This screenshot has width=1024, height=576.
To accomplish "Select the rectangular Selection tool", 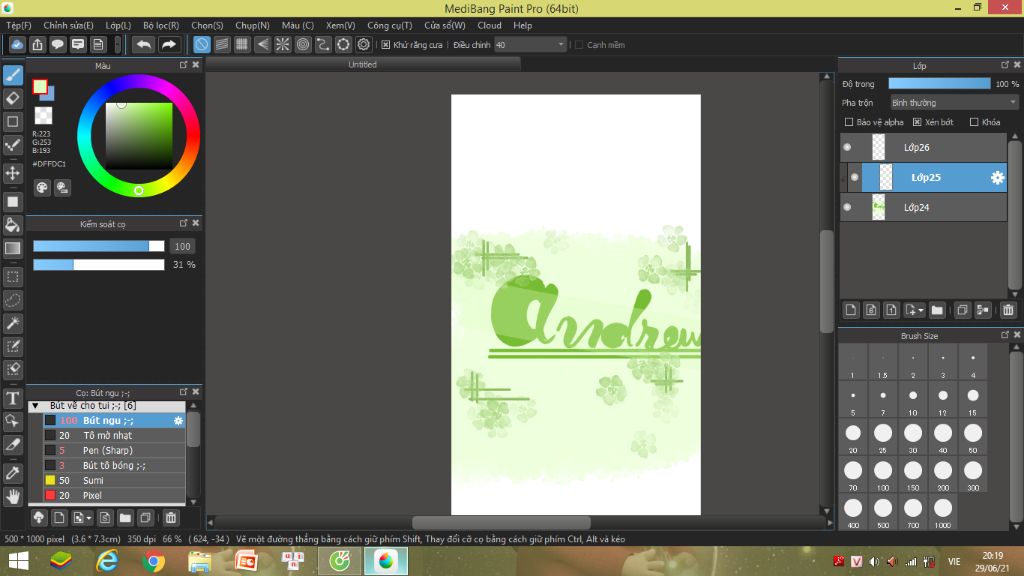I will click(13, 277).
